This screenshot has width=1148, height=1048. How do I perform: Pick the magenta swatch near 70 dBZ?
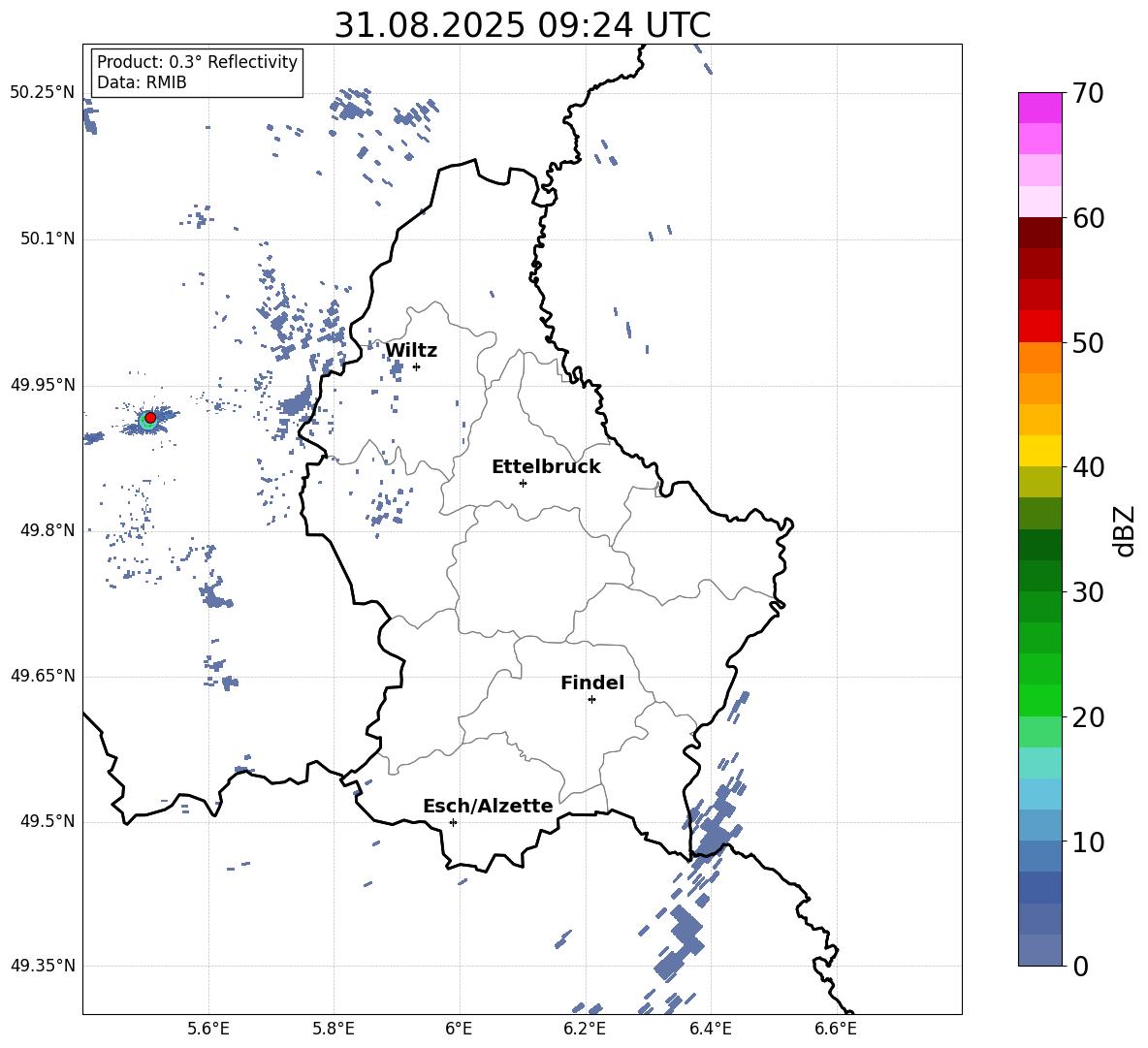pos(1039,108)
